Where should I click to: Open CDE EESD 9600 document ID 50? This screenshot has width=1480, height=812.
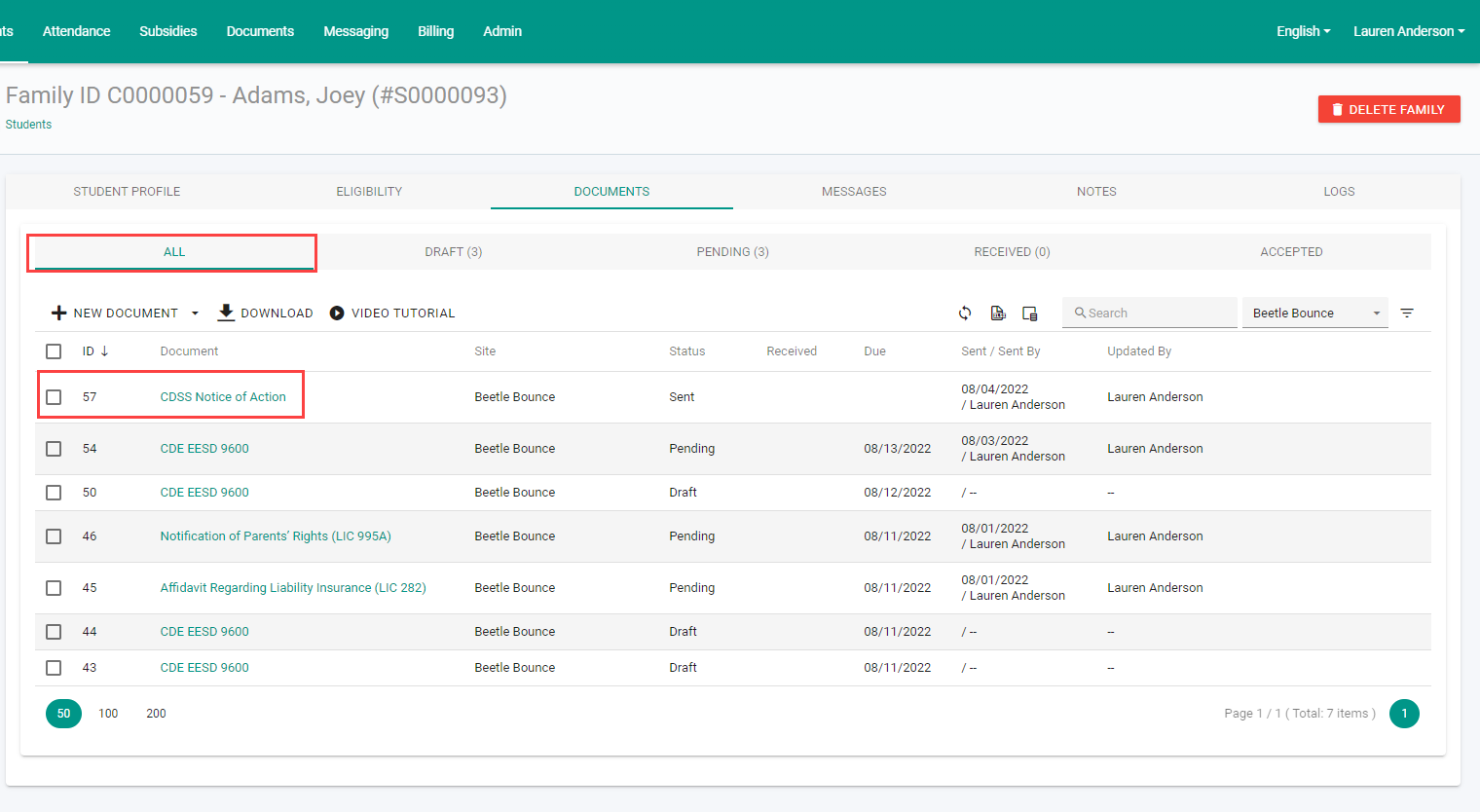pos(204,493)
